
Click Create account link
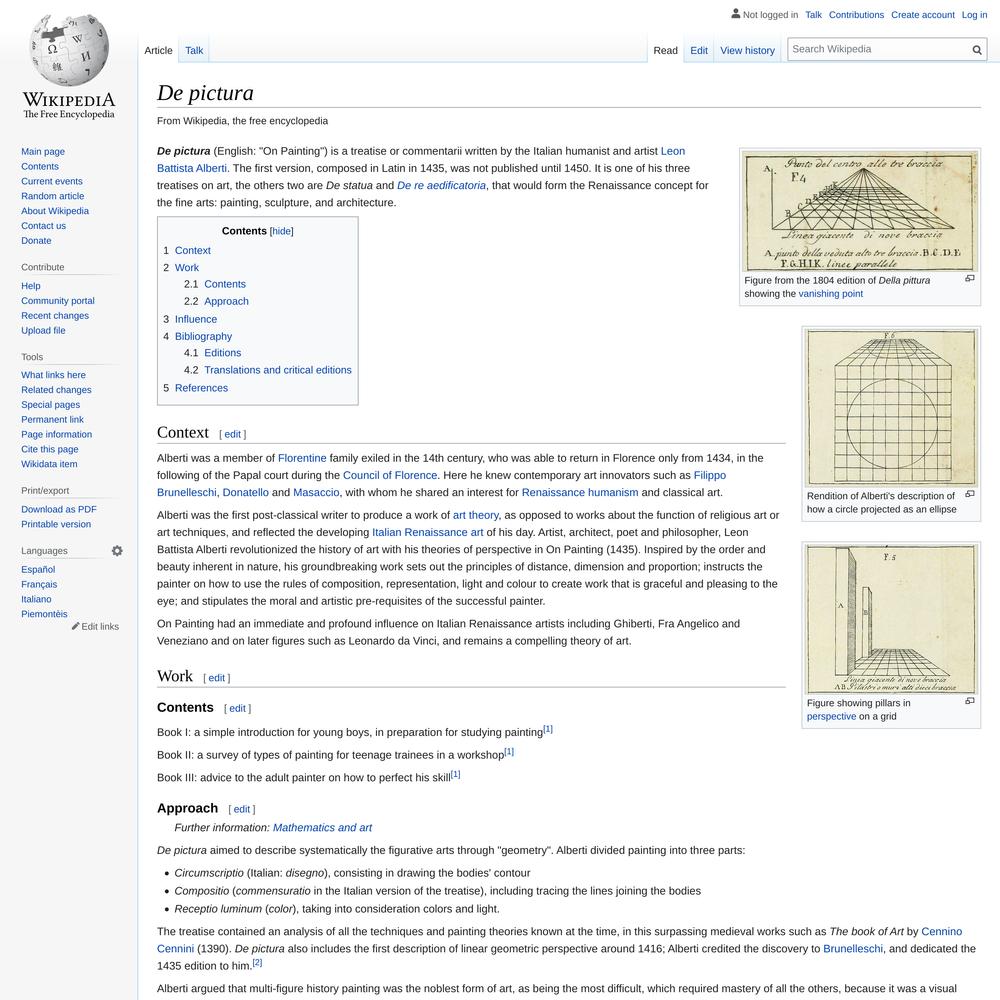(x=923, y=15)
